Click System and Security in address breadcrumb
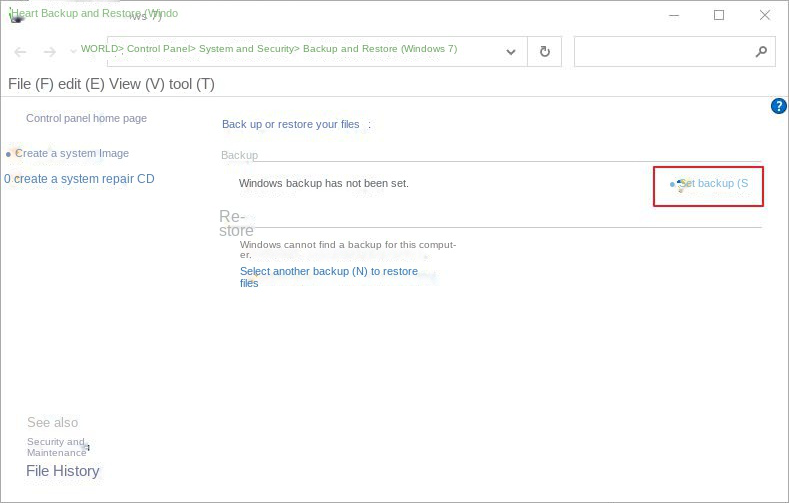Image resolution: width=789 pixels, height=503 pixels. [247, 48]
